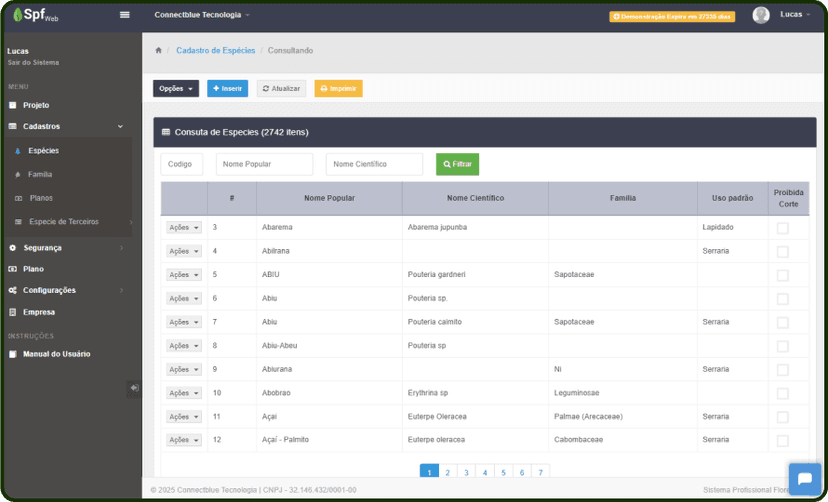Click the Nome Popular filter field
828x502 pixels.
pyautogui.click(x=264, y=164)
